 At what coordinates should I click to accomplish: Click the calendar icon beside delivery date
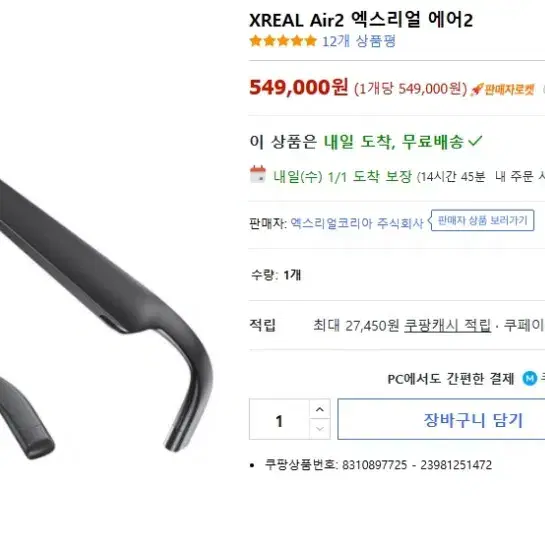[x=258, y=174]
